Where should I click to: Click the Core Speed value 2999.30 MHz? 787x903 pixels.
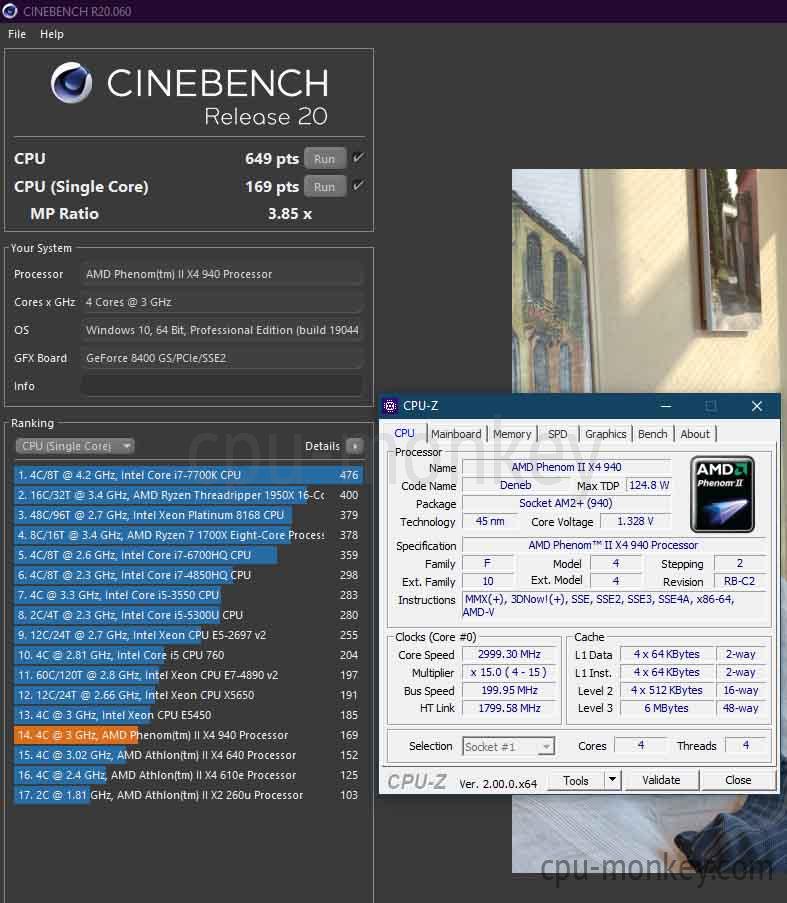[x=510, y=654]
